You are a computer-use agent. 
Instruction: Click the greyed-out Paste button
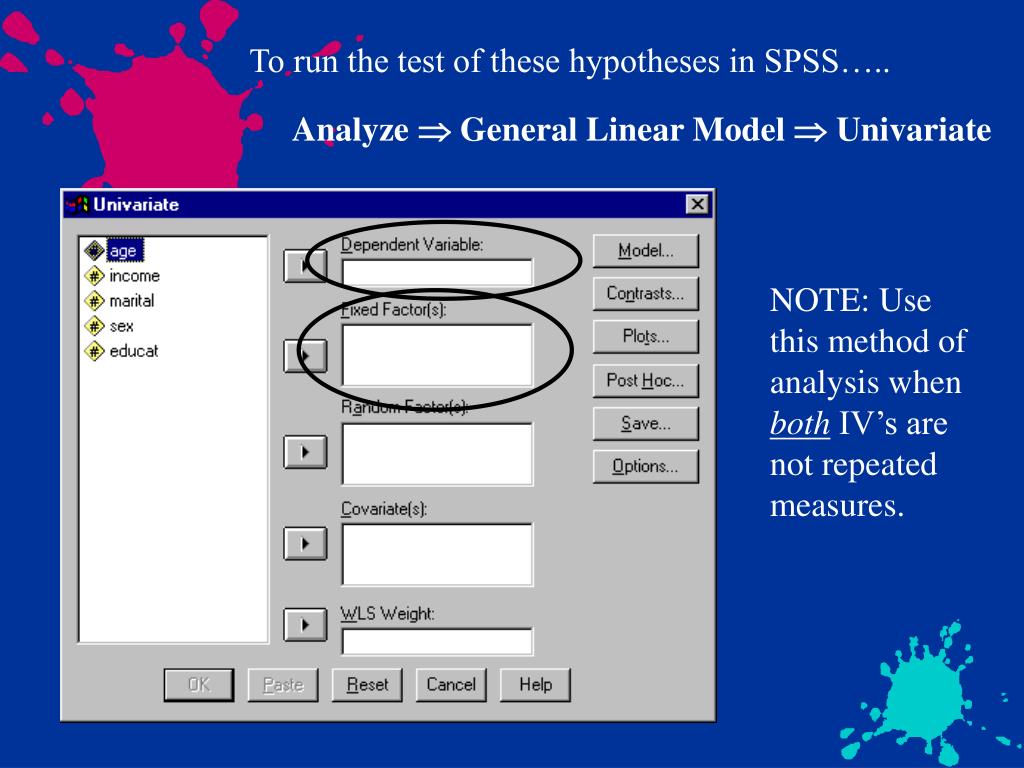pos(283,684)
